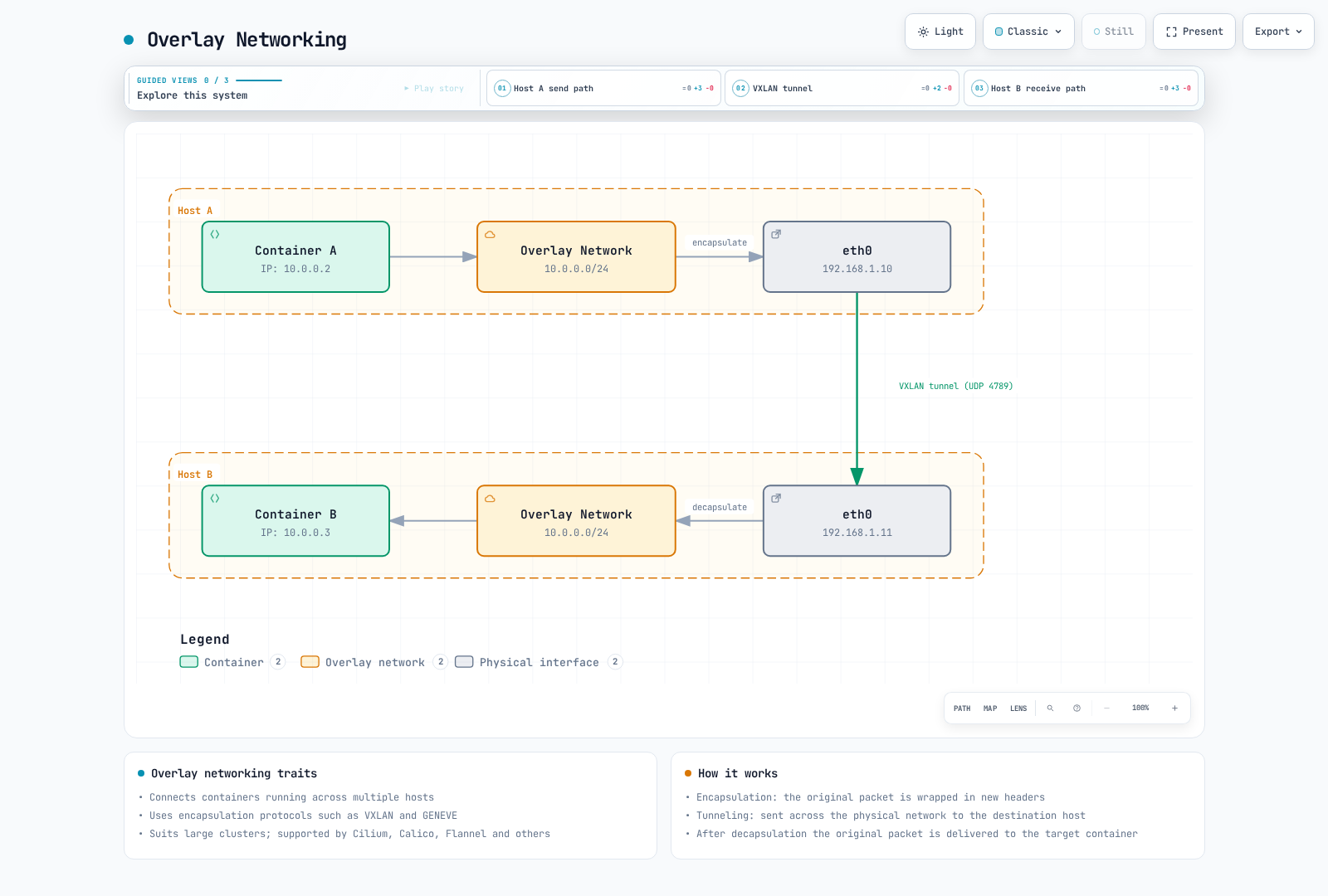The image size is (1328, 896).
Task: Click the Physical interface legend swatch
Action: (464, 662)
